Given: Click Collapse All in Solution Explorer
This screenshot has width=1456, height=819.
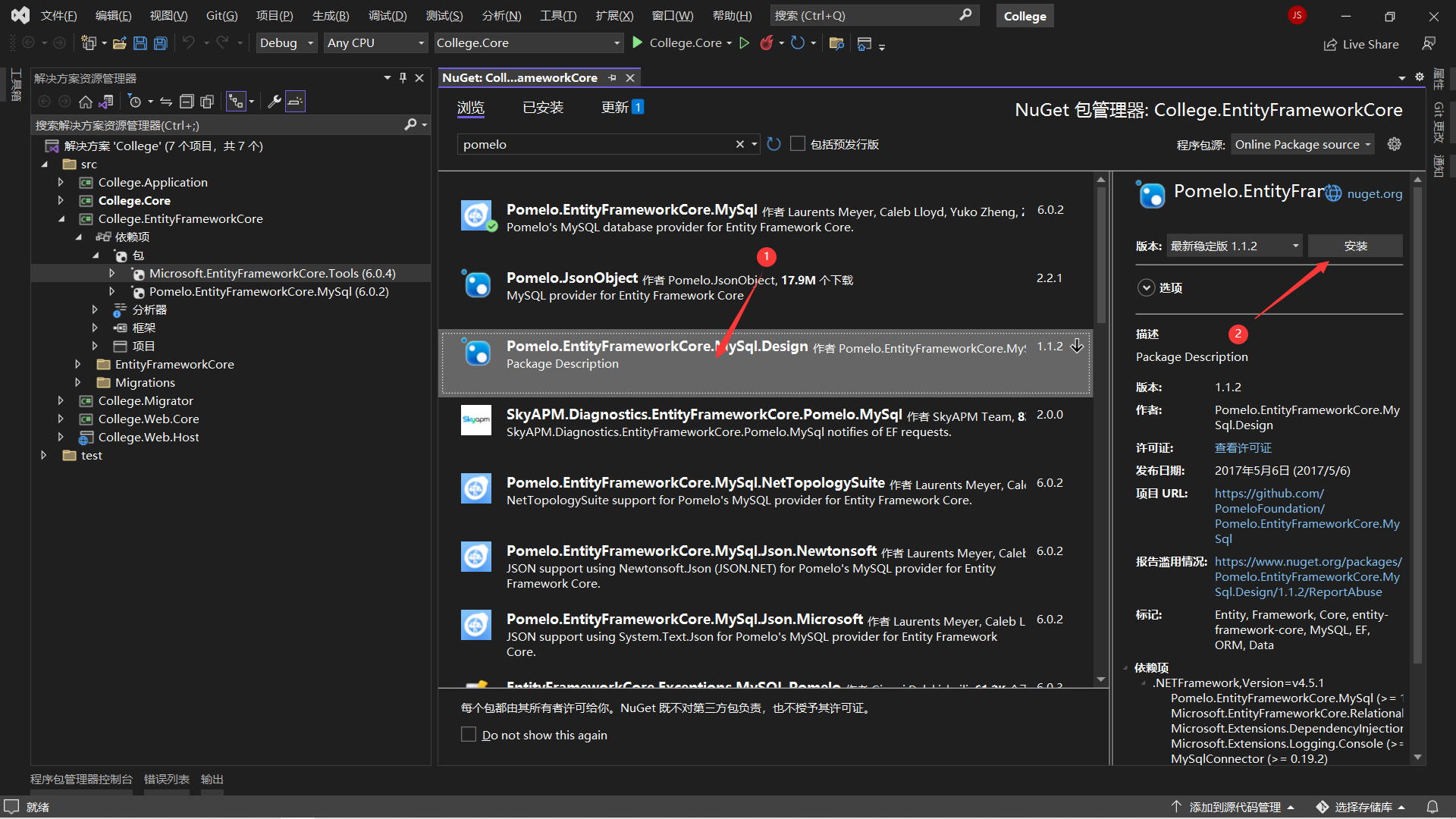Looking at the screenshot, I should click(x=187, y=102).
